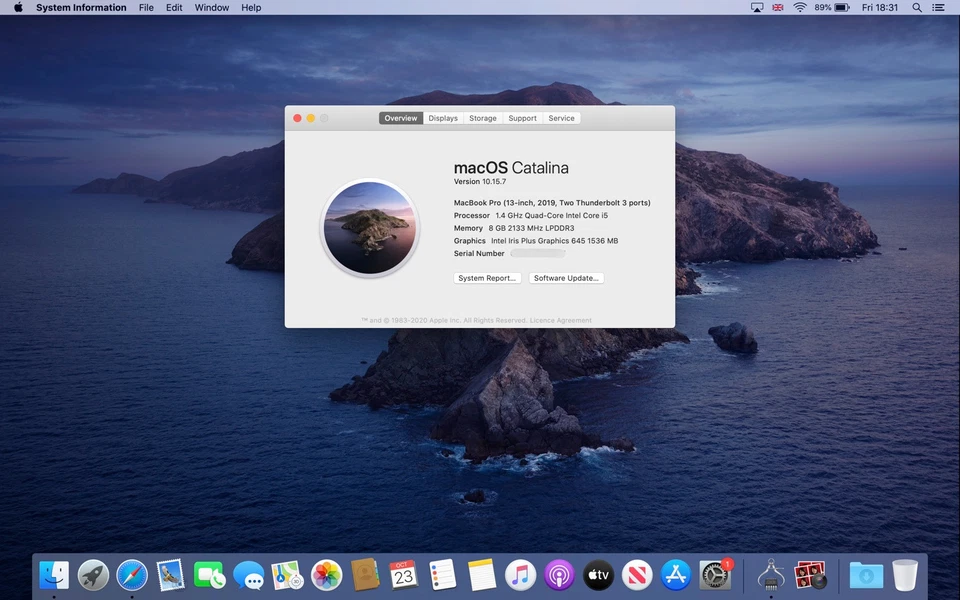Open the Apple menu
The width and height of the screenshot is (960, 600).
pos(18,7)
